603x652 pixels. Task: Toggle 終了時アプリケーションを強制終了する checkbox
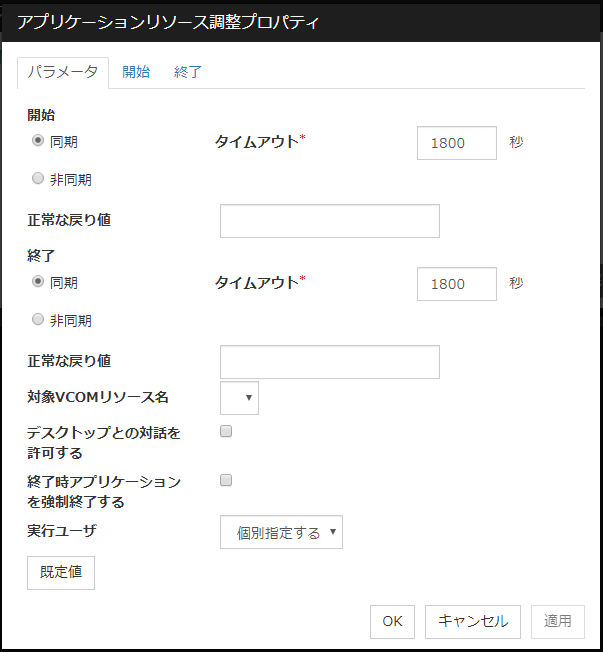click(x=226, y=480)
